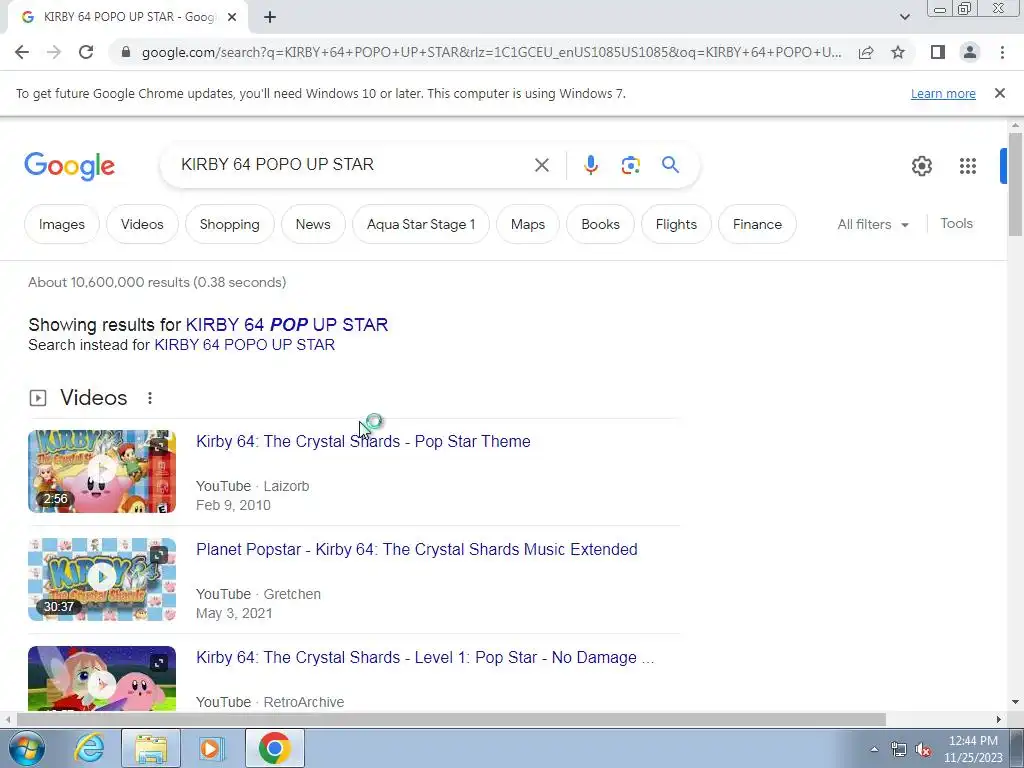Open the Chrome profile avatar icon
This screenshot has width=1024, height=768.
970,52
